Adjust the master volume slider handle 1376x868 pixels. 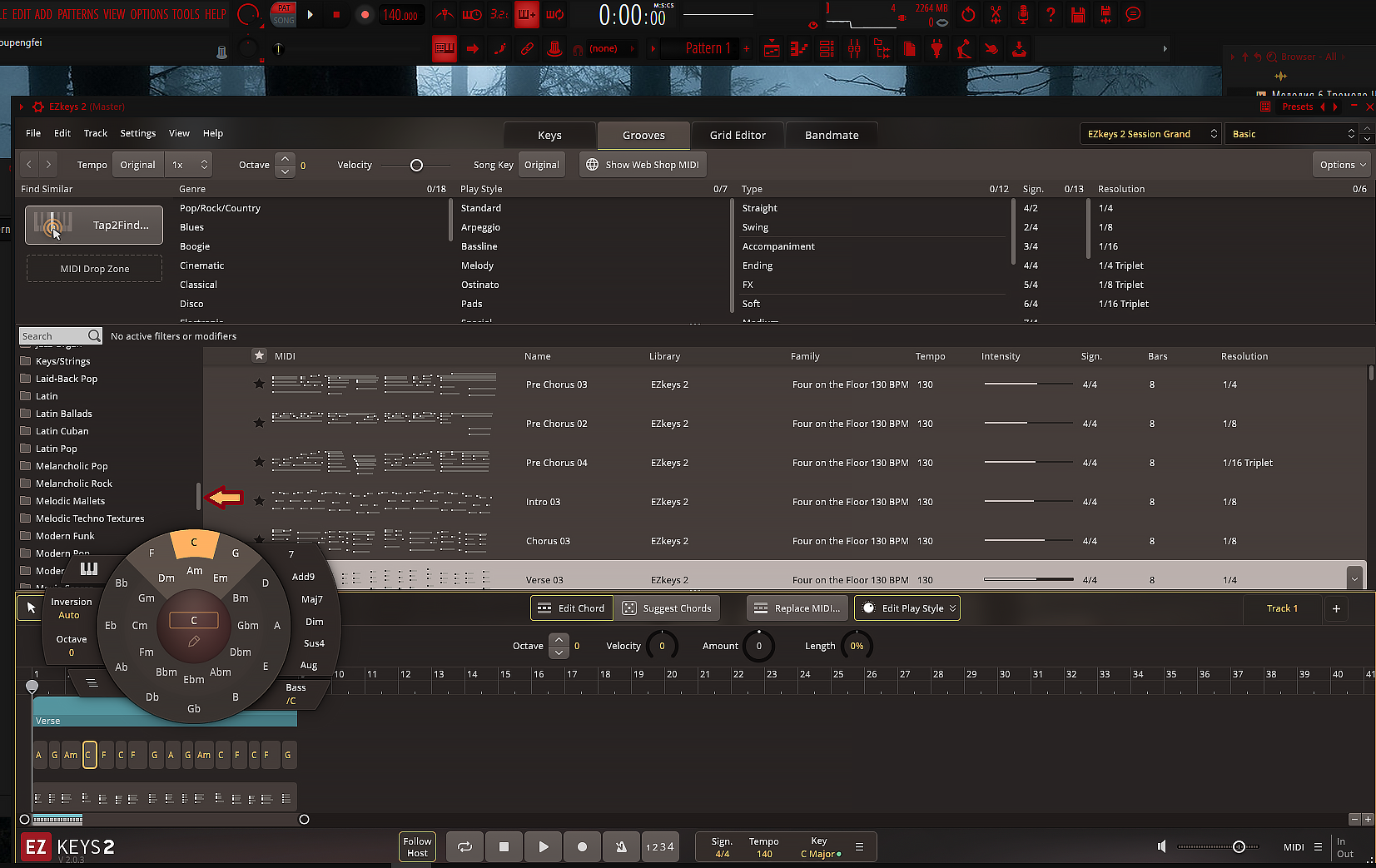click(1239, 847)
